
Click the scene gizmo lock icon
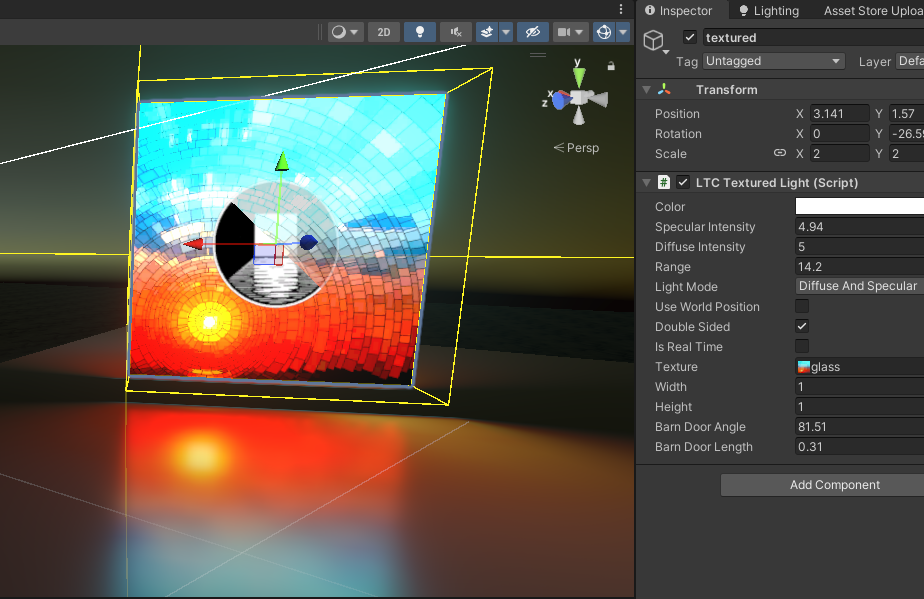(611, 66)
